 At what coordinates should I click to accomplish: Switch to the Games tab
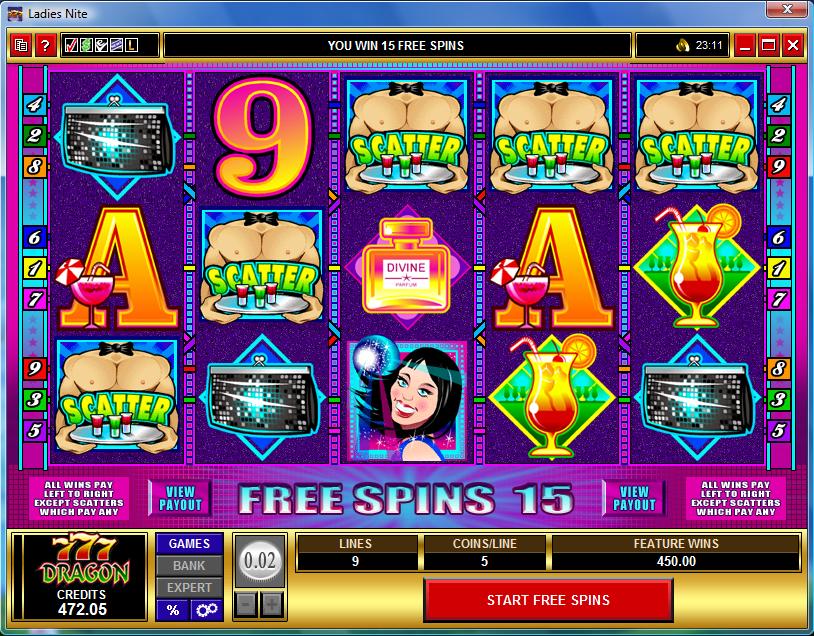pos(189,544)
